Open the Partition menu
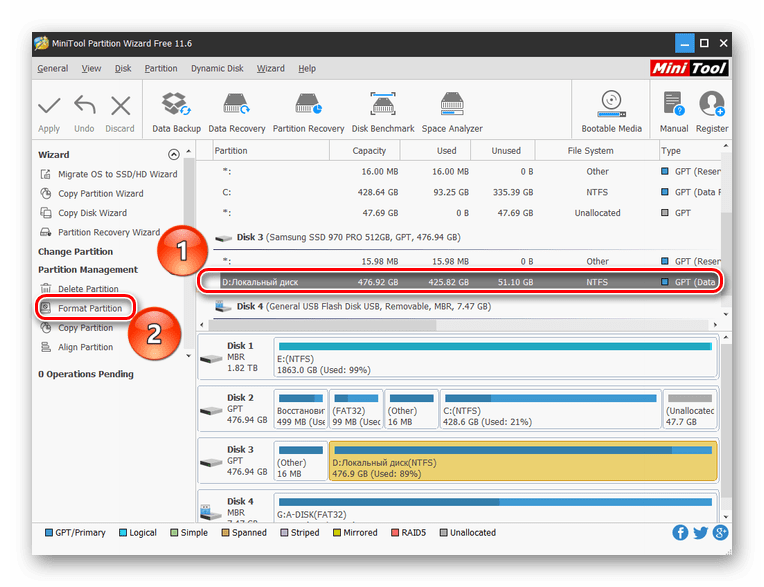Image resolution: width=764 pixels, height=587 pixels. pos(161,69)
